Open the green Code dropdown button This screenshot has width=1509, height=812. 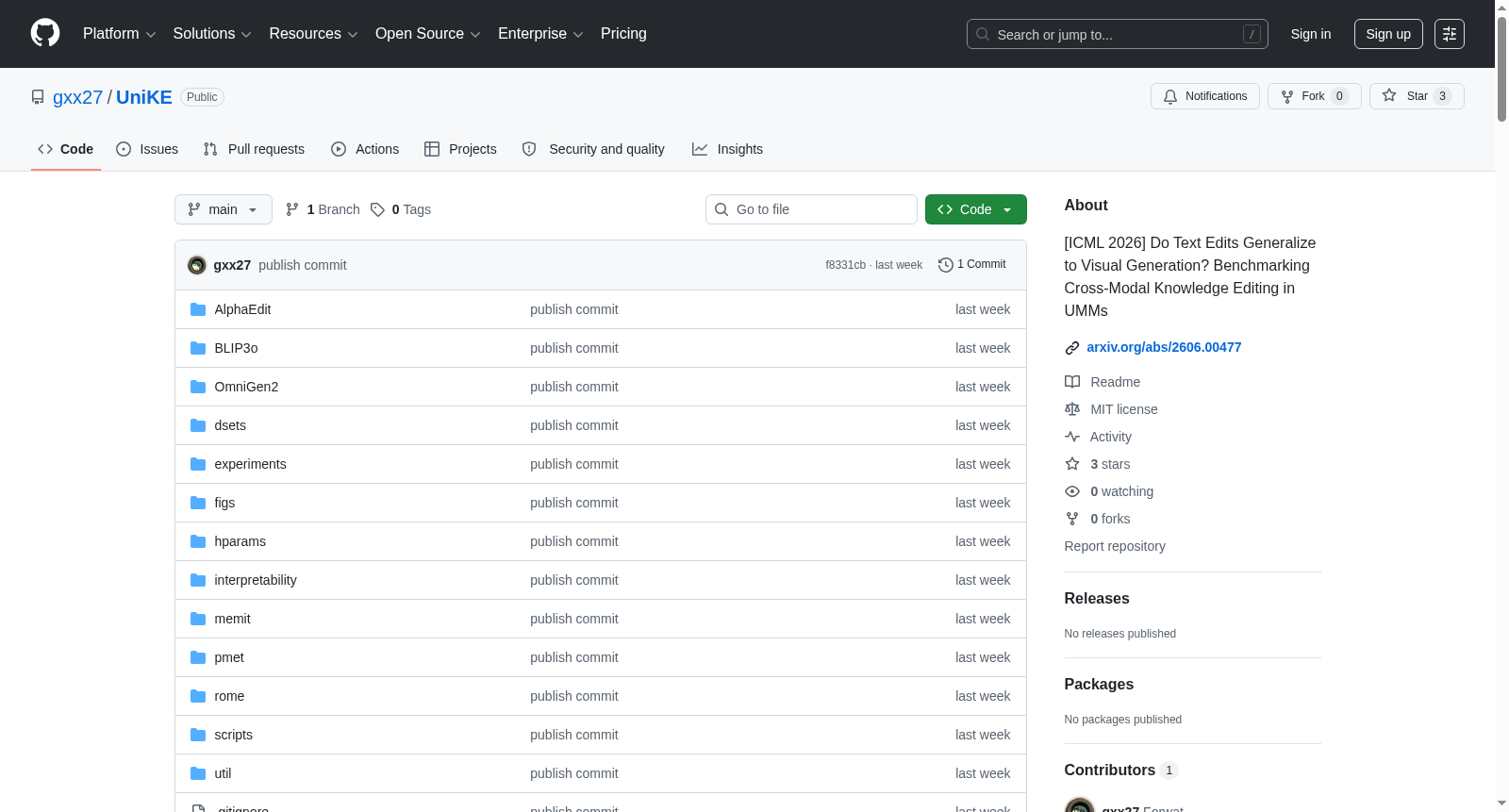[975, 209]
